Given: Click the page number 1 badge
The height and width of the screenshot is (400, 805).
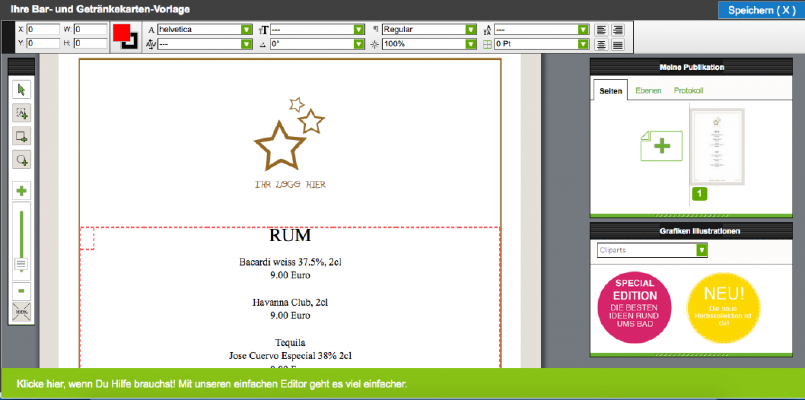Looking at the screenshot, I should (699, 194).
